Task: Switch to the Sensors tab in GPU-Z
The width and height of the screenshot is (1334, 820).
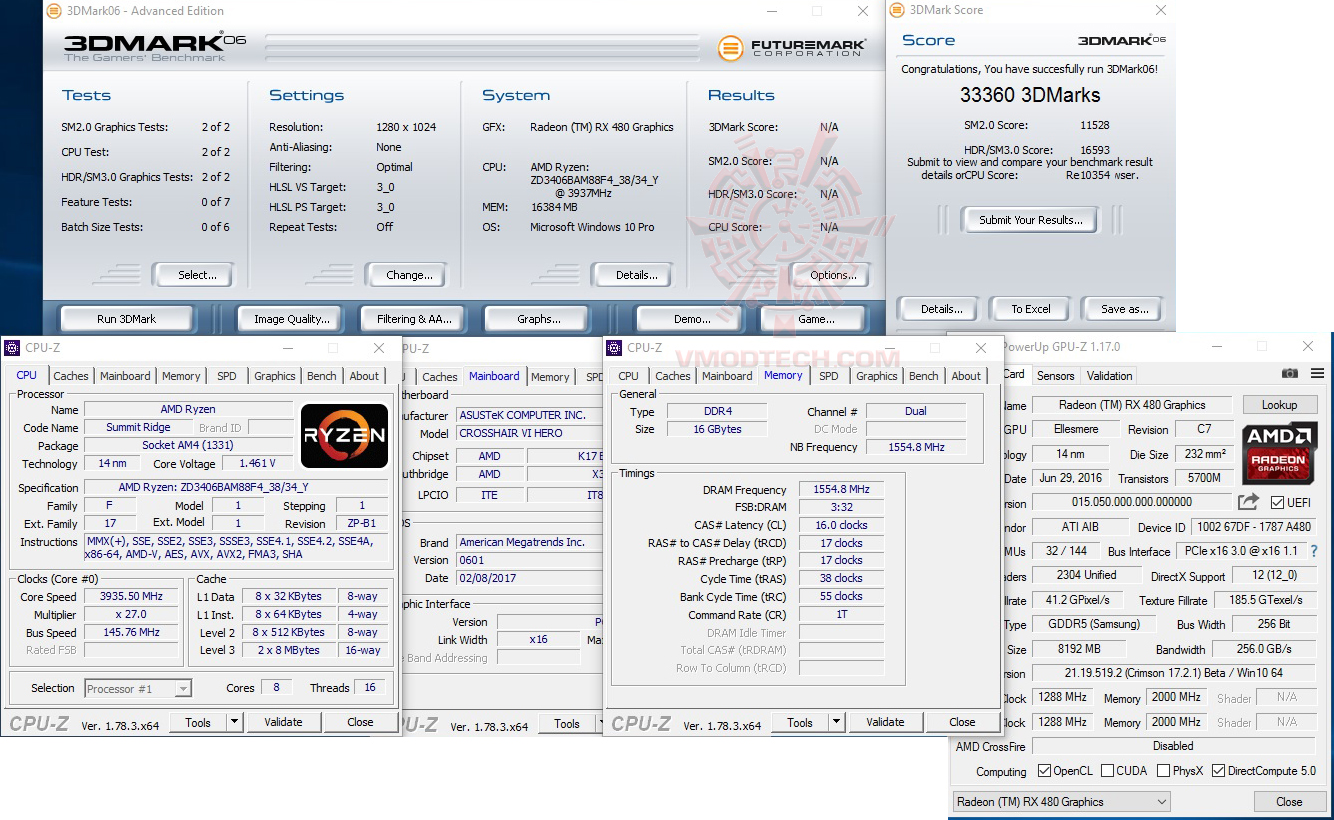Action: [1056, 376]
